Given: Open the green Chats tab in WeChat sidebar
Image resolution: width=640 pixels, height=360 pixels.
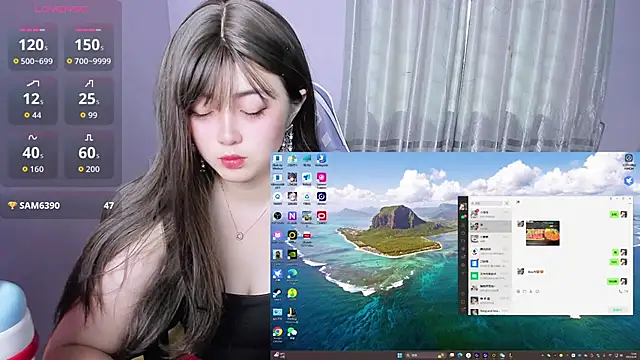Looking at the screenshot, I should (463, 217).
